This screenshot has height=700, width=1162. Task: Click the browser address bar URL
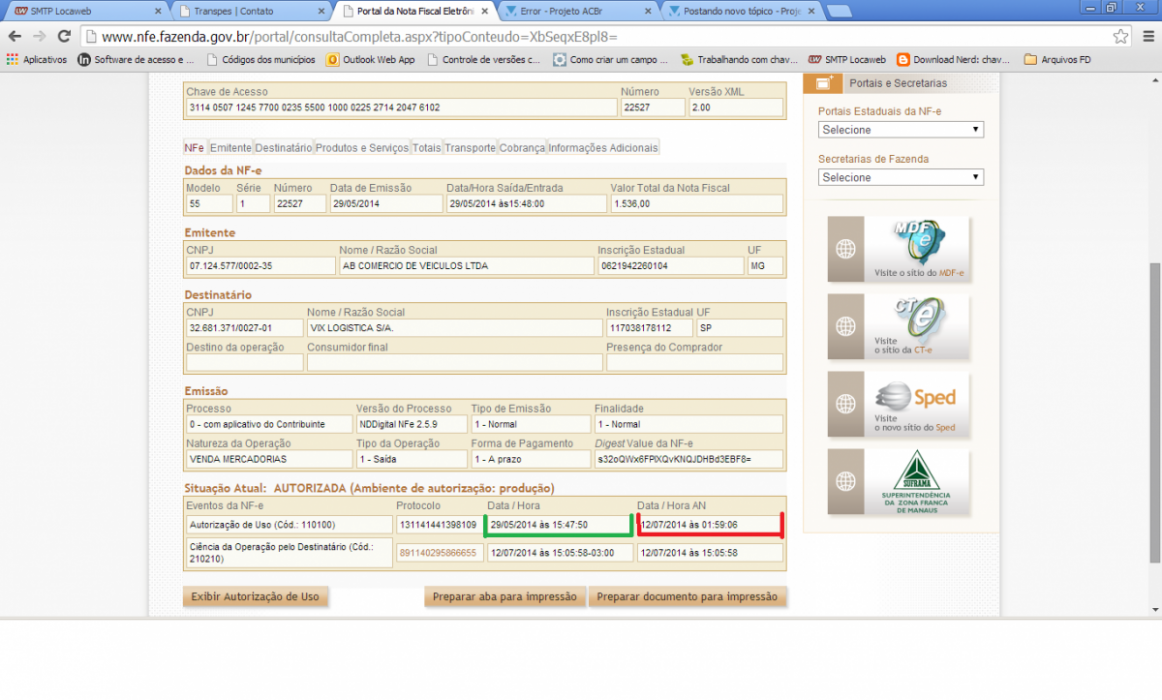359,36
